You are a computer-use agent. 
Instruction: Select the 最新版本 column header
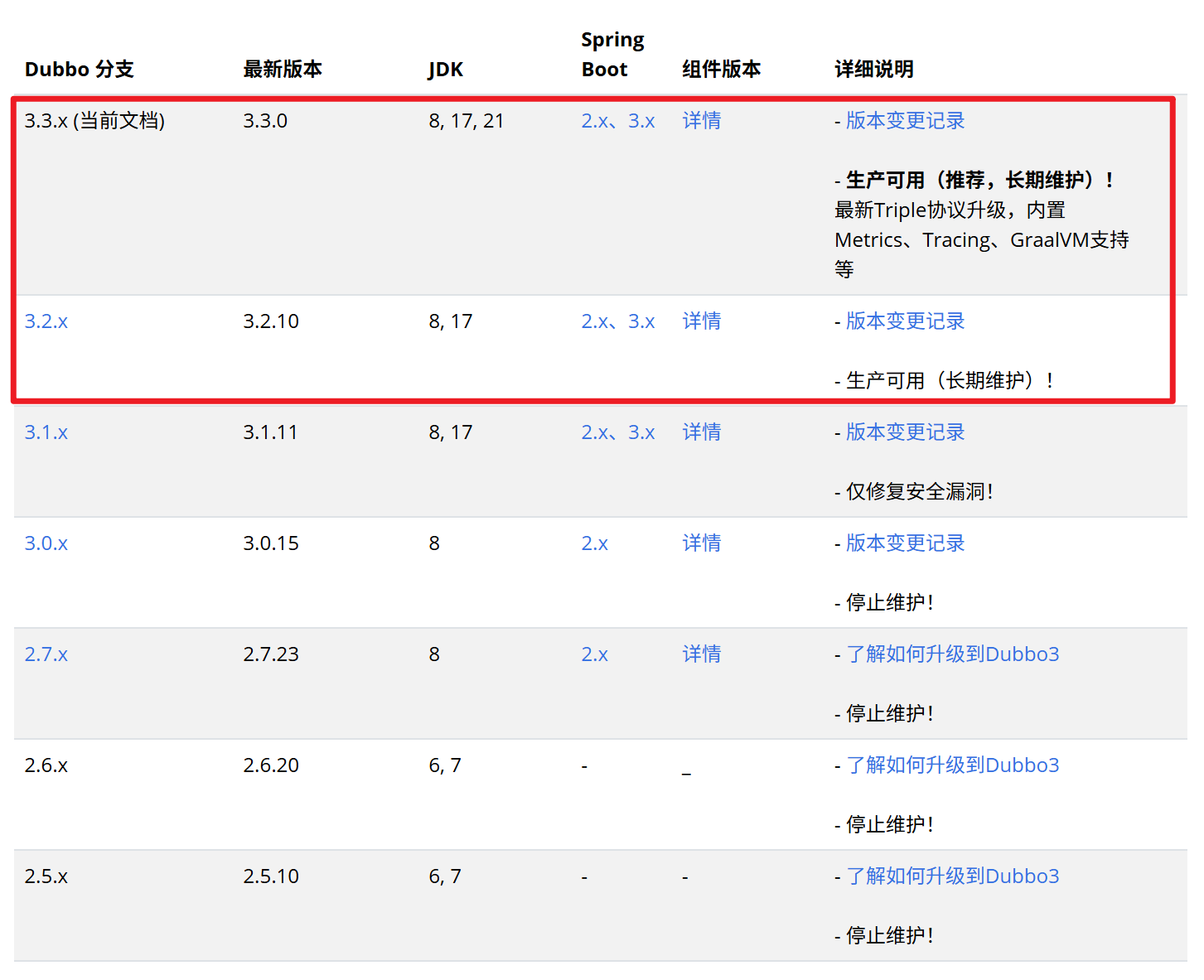click(283, 70)
